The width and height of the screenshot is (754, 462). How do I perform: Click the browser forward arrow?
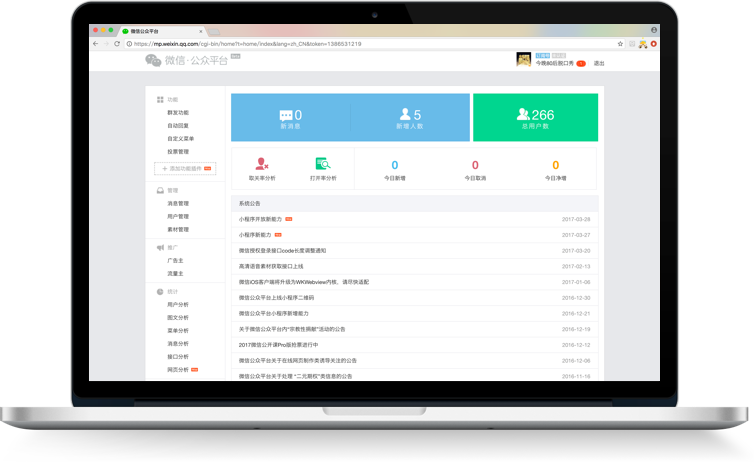[x=106, y=44]
